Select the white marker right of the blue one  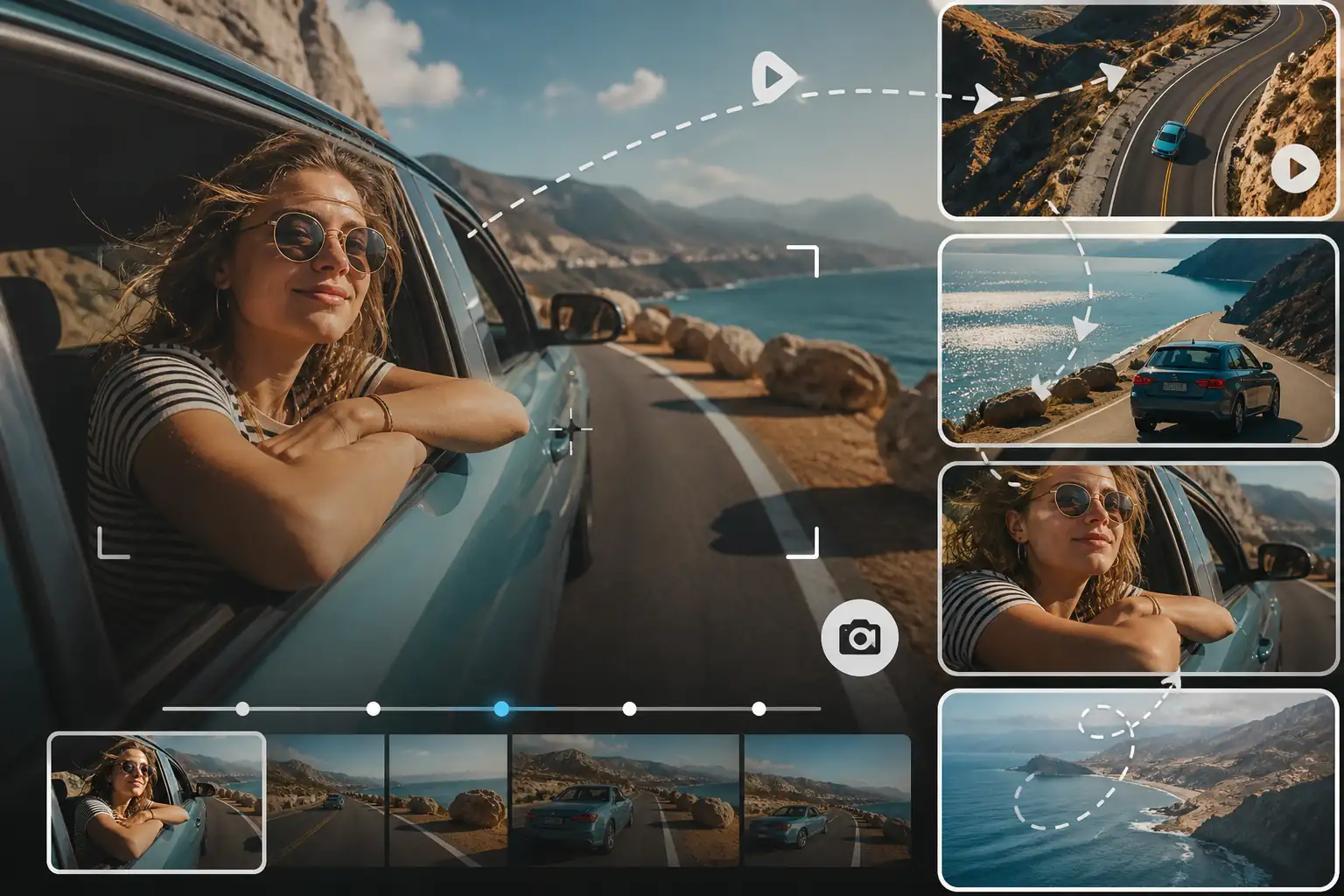[x=629, y=709]
